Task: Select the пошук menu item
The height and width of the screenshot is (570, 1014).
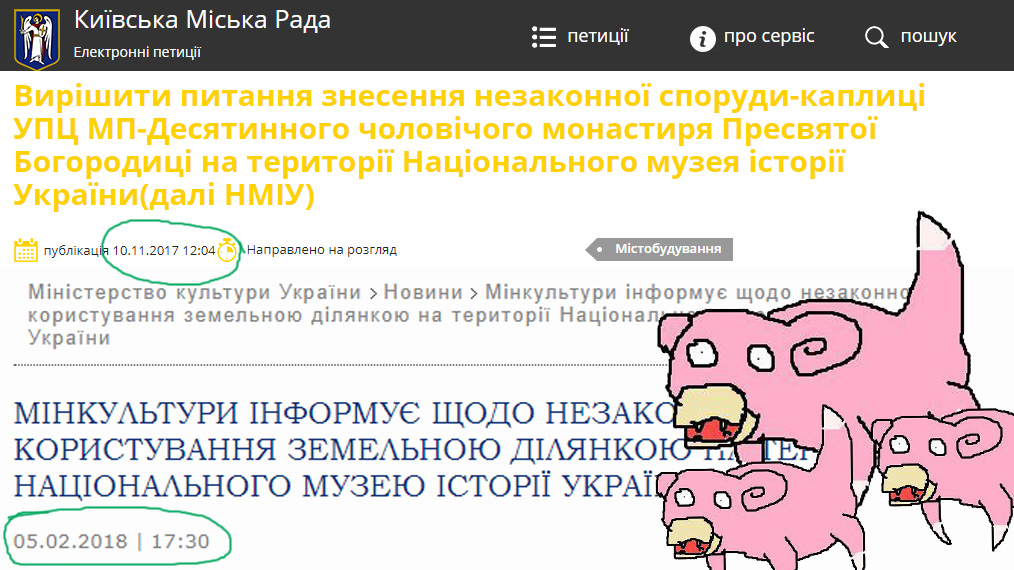Action: coord(928,36)
